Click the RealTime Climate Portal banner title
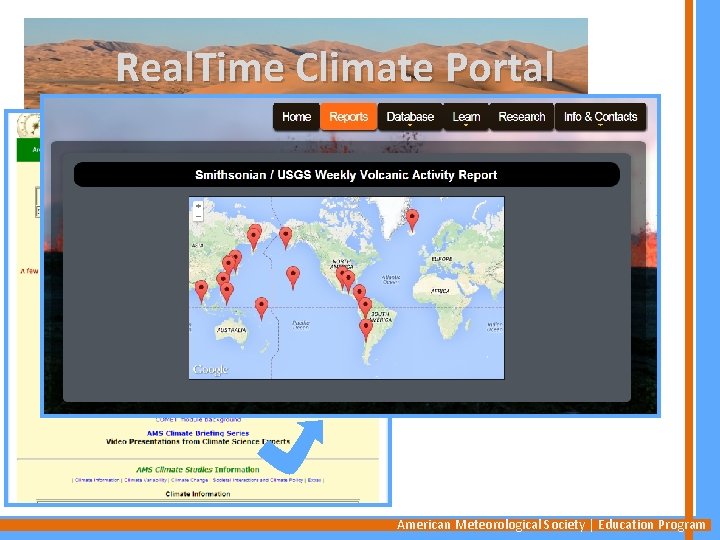 tap(335, 67)
